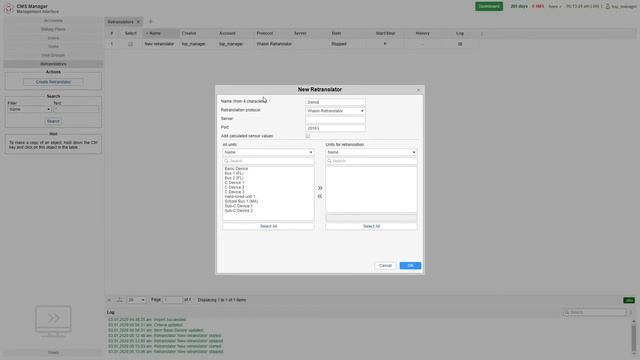Viewport: 640px width, 360px height.
Task: Click the log panel Search field
Action: pos(594,312)
